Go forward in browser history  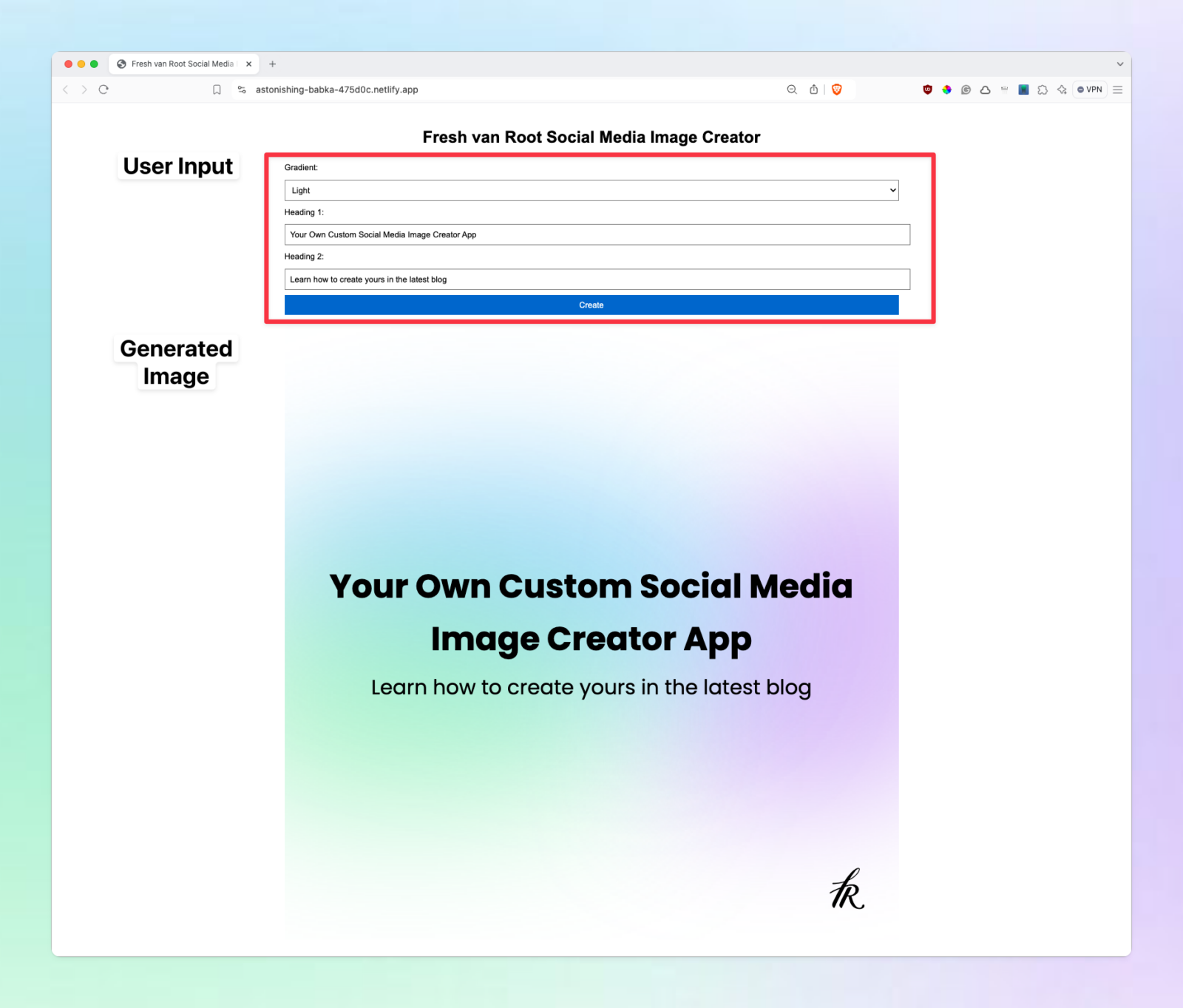pyautogui.click(x=84, y=89)
